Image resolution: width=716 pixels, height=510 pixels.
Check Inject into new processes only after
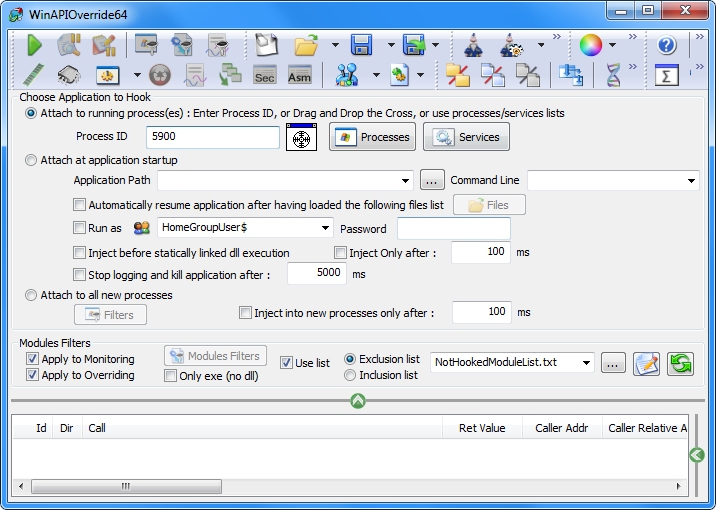(246, 313)
